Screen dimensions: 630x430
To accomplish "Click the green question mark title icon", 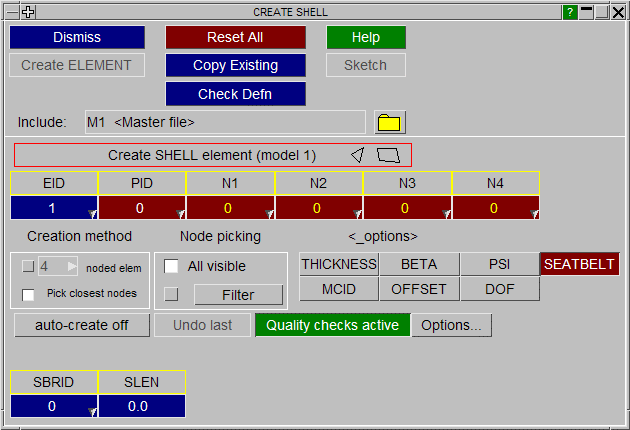I will (569, 12).
